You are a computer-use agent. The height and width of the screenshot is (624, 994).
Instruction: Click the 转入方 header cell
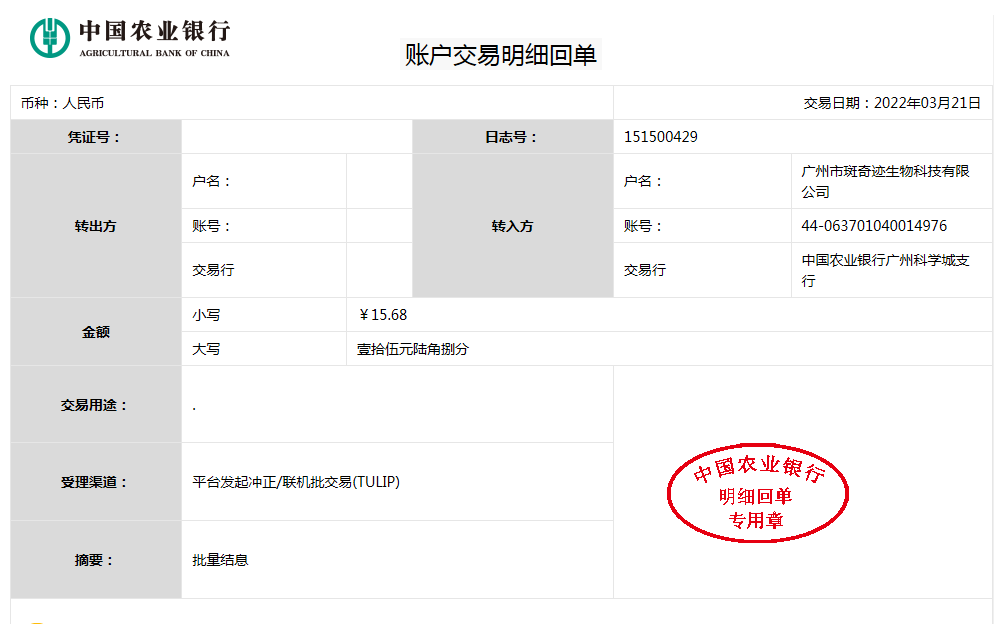pyautogui.click(x=513, y=226)
